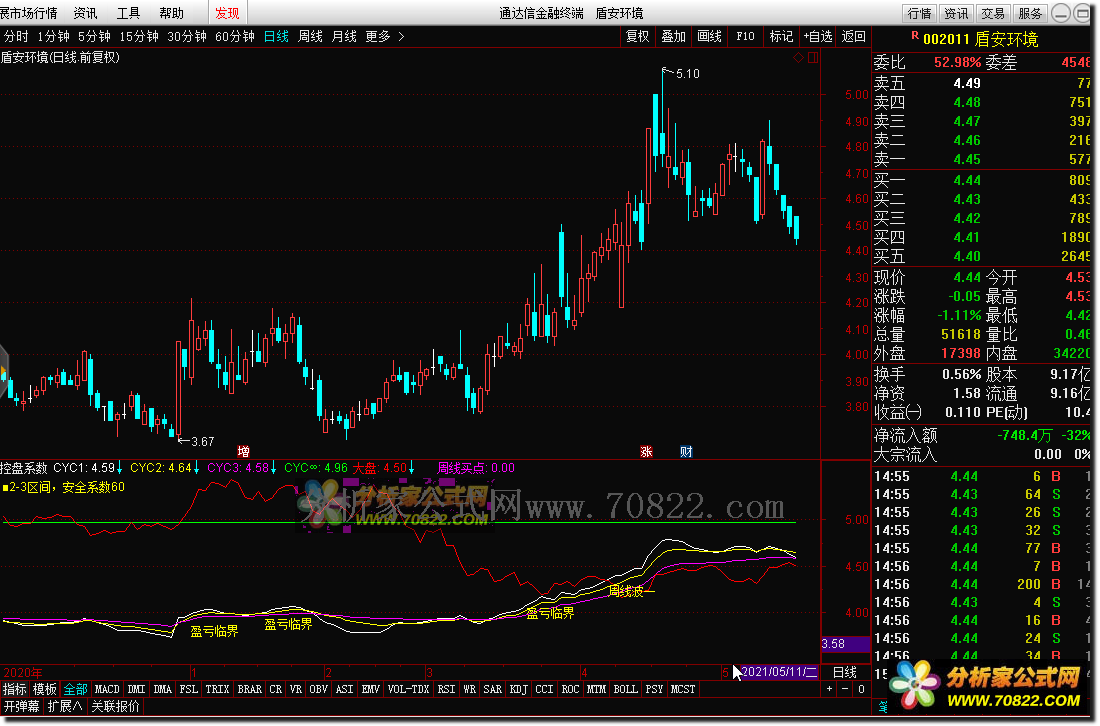Click the 关联报价 button
The image size is (1100, 726).
[115, 706]
